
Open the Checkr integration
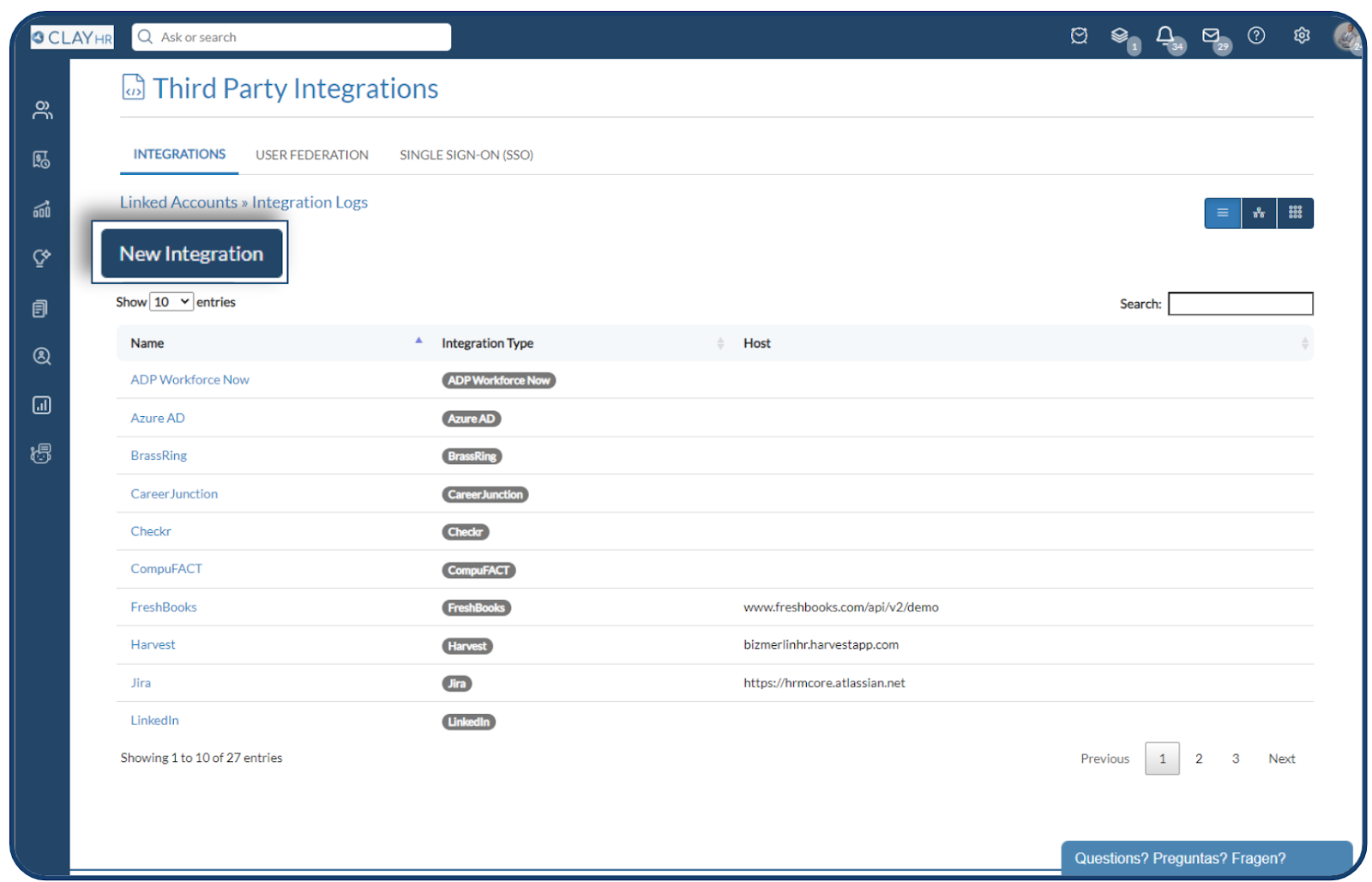pyautogui.click(x=151, y=532)
